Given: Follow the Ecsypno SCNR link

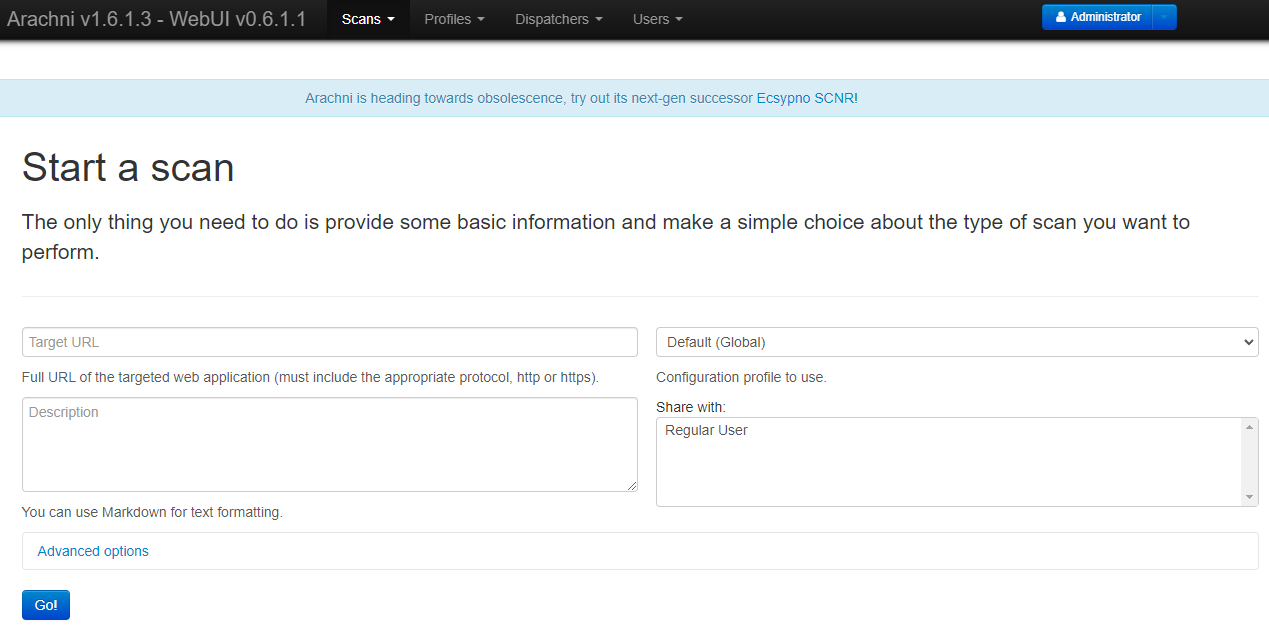Looking at the screenshot, I should (x=805, y=98).
